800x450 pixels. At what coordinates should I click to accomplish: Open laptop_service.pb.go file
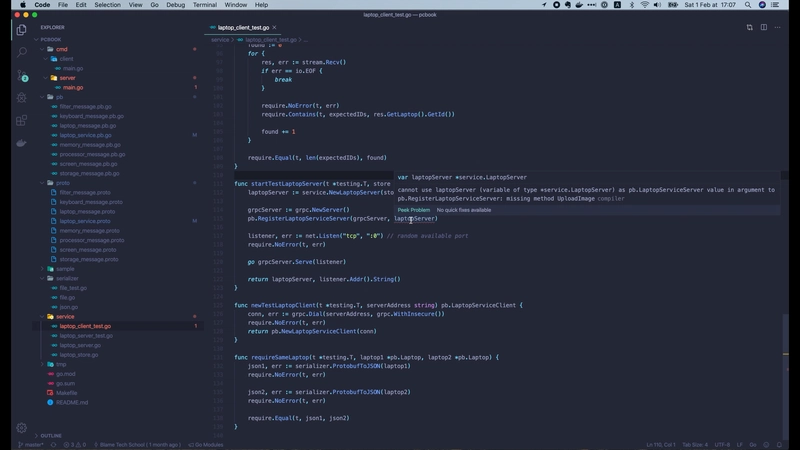(85, 135)
